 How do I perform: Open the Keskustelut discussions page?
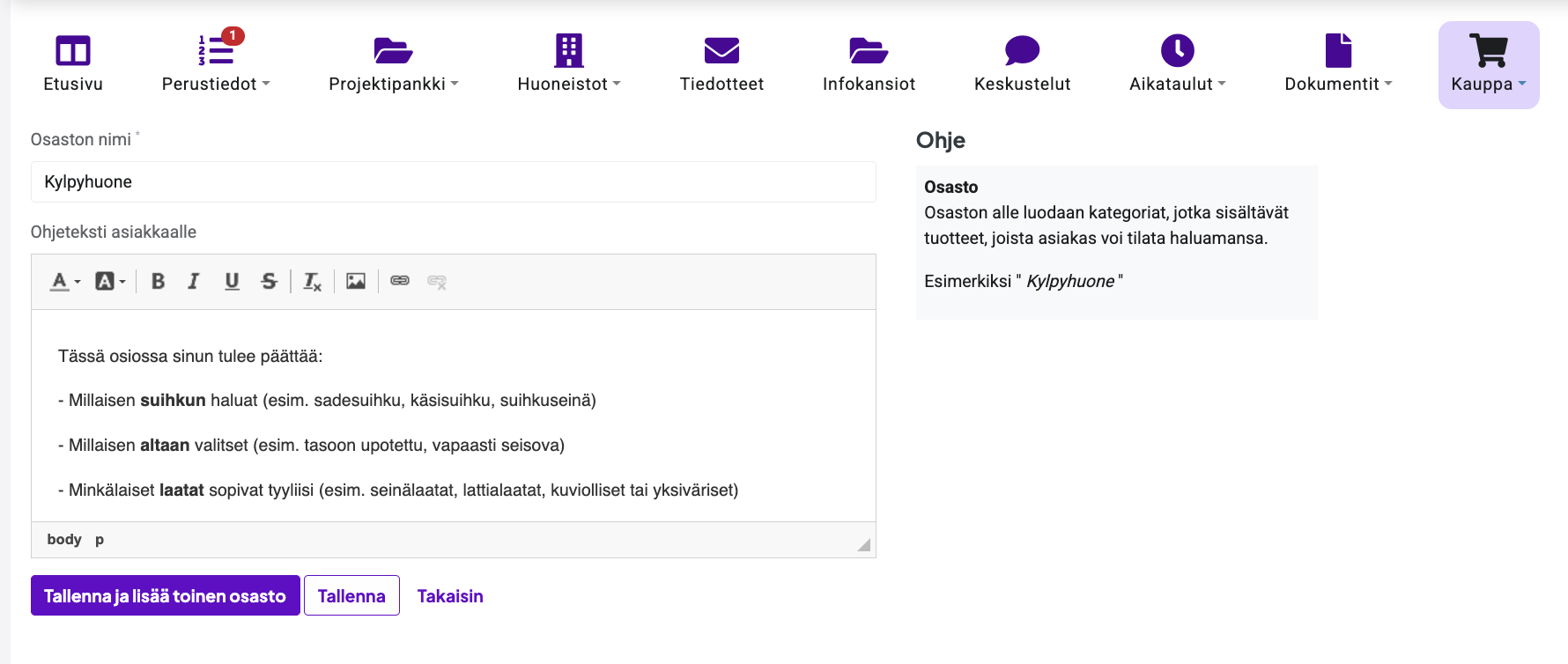[x=1022, y=65]
